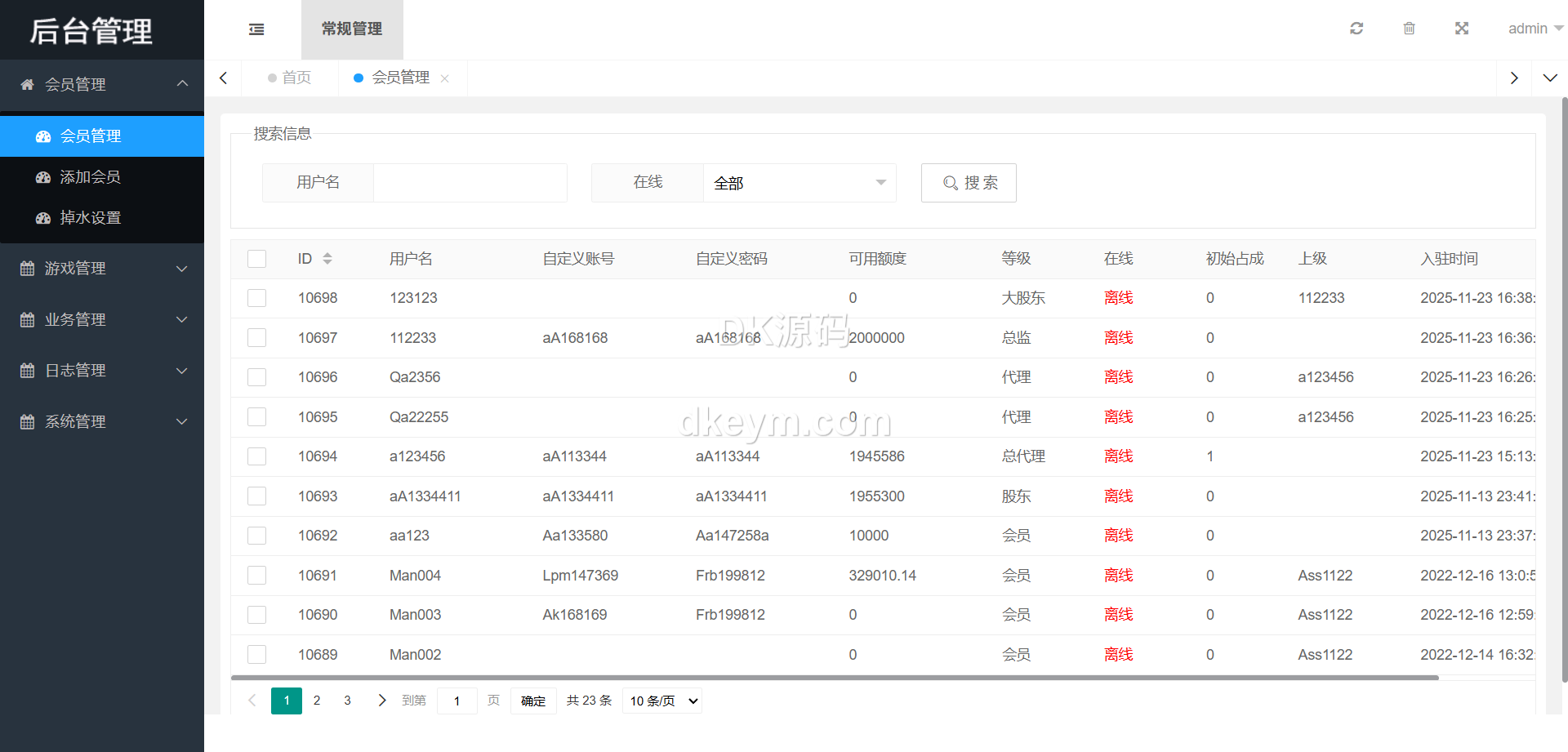This screenshot has width=1568, height=752.
Task: Expand the 游戏管理 sidebar menu
Action: pyautogui.click(x=102, y=269)
